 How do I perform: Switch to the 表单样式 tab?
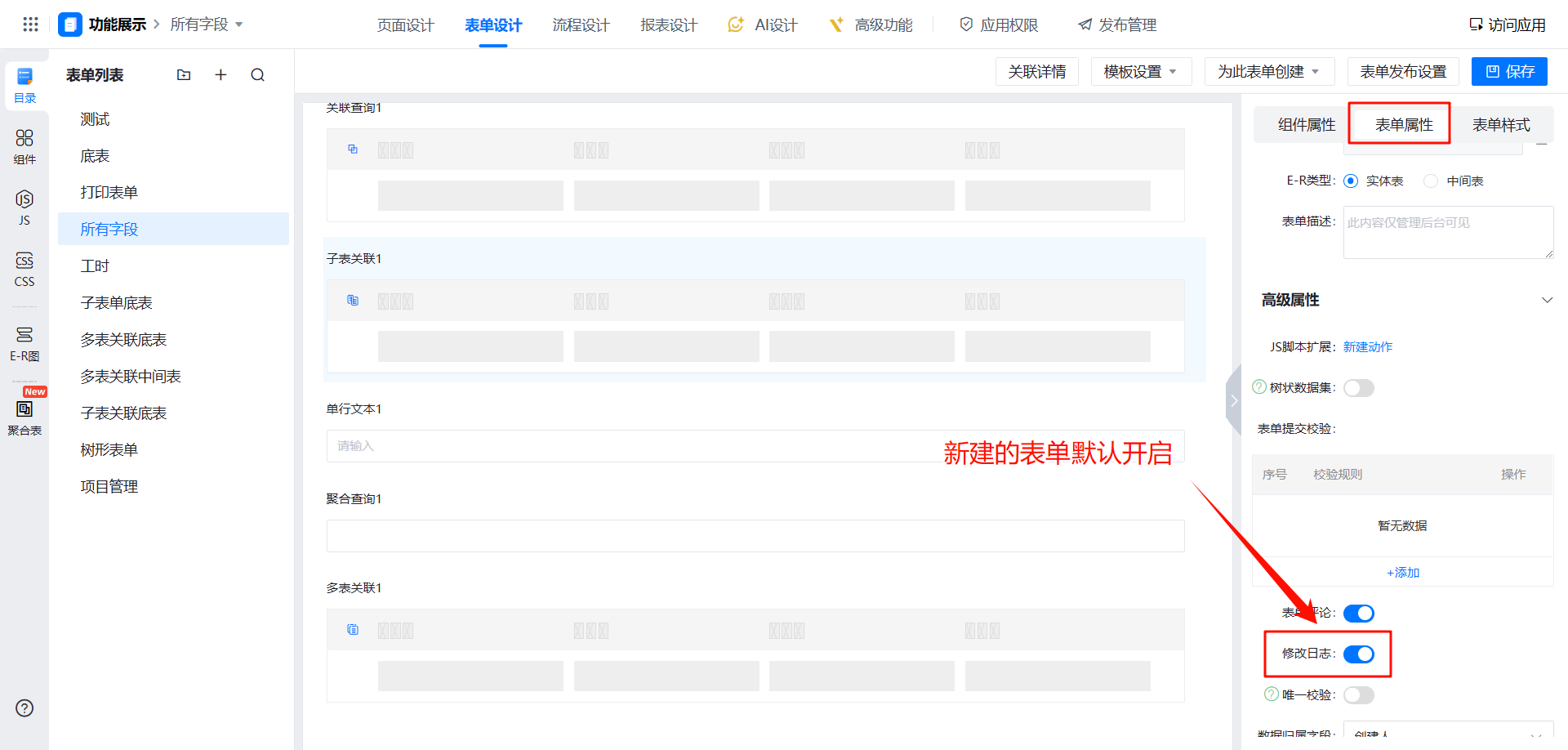[x=1501, y=125]
